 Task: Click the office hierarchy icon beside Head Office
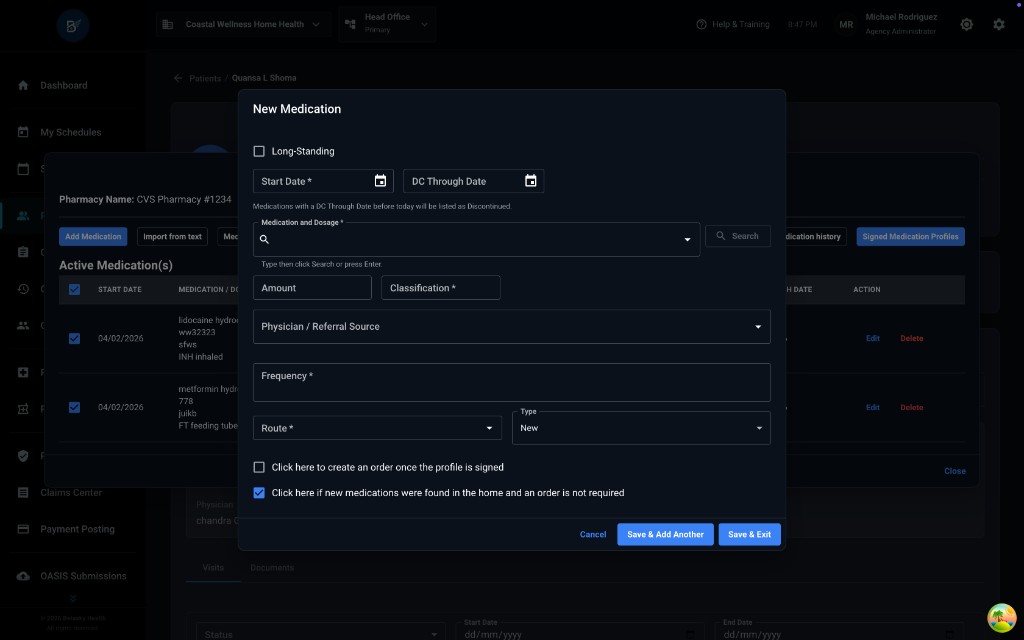(x=350, y=24)
